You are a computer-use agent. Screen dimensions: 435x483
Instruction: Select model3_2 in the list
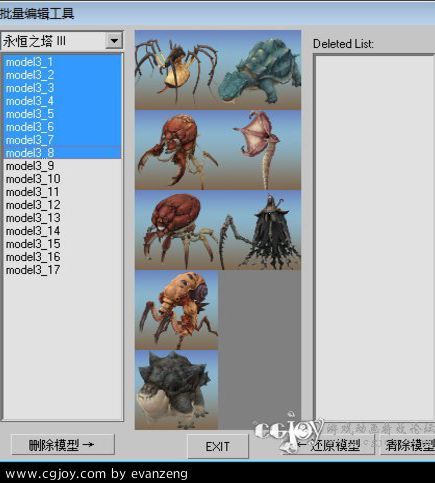click(62, 75)
